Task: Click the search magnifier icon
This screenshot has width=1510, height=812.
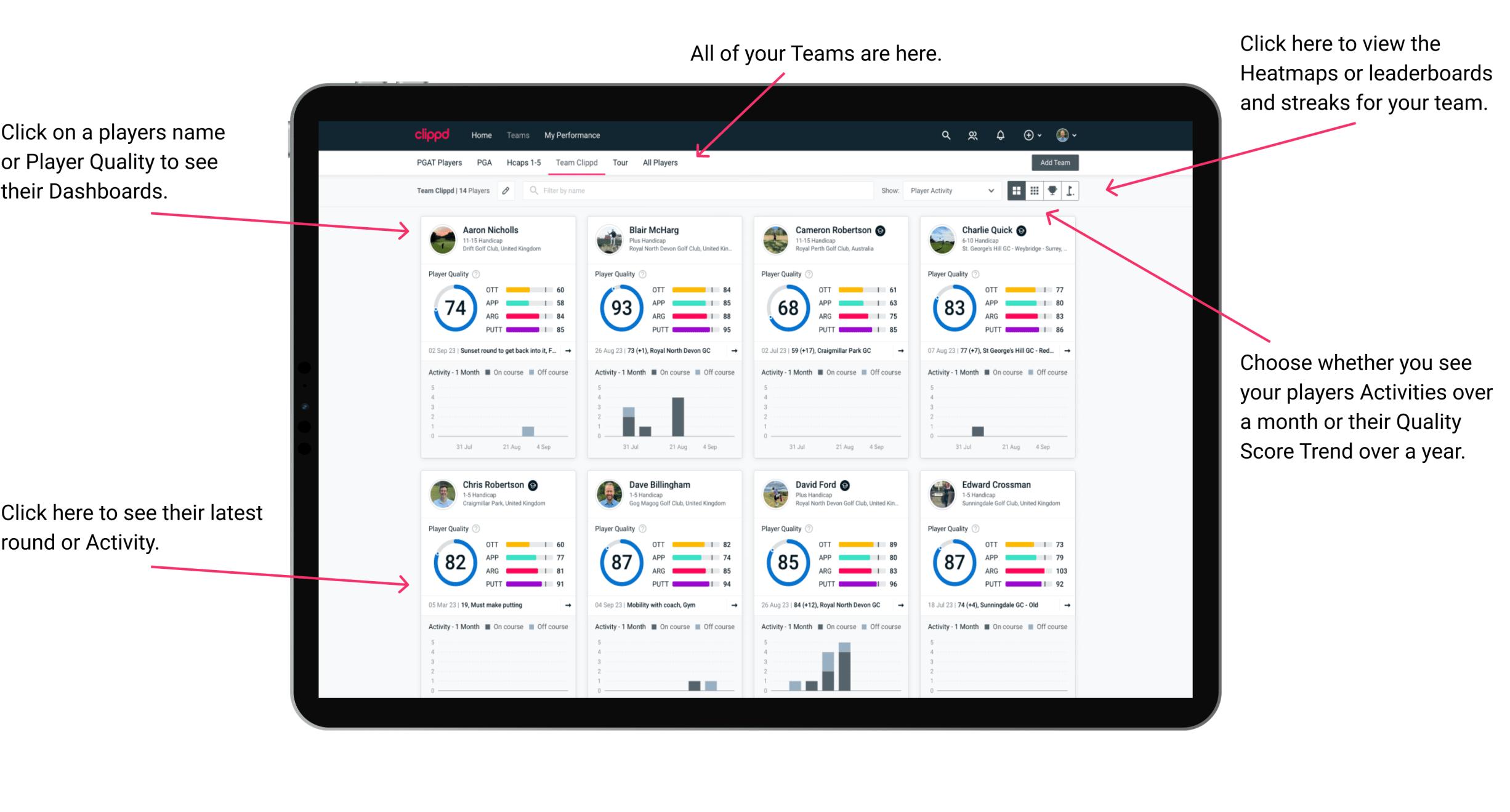Action: point(944,135)
